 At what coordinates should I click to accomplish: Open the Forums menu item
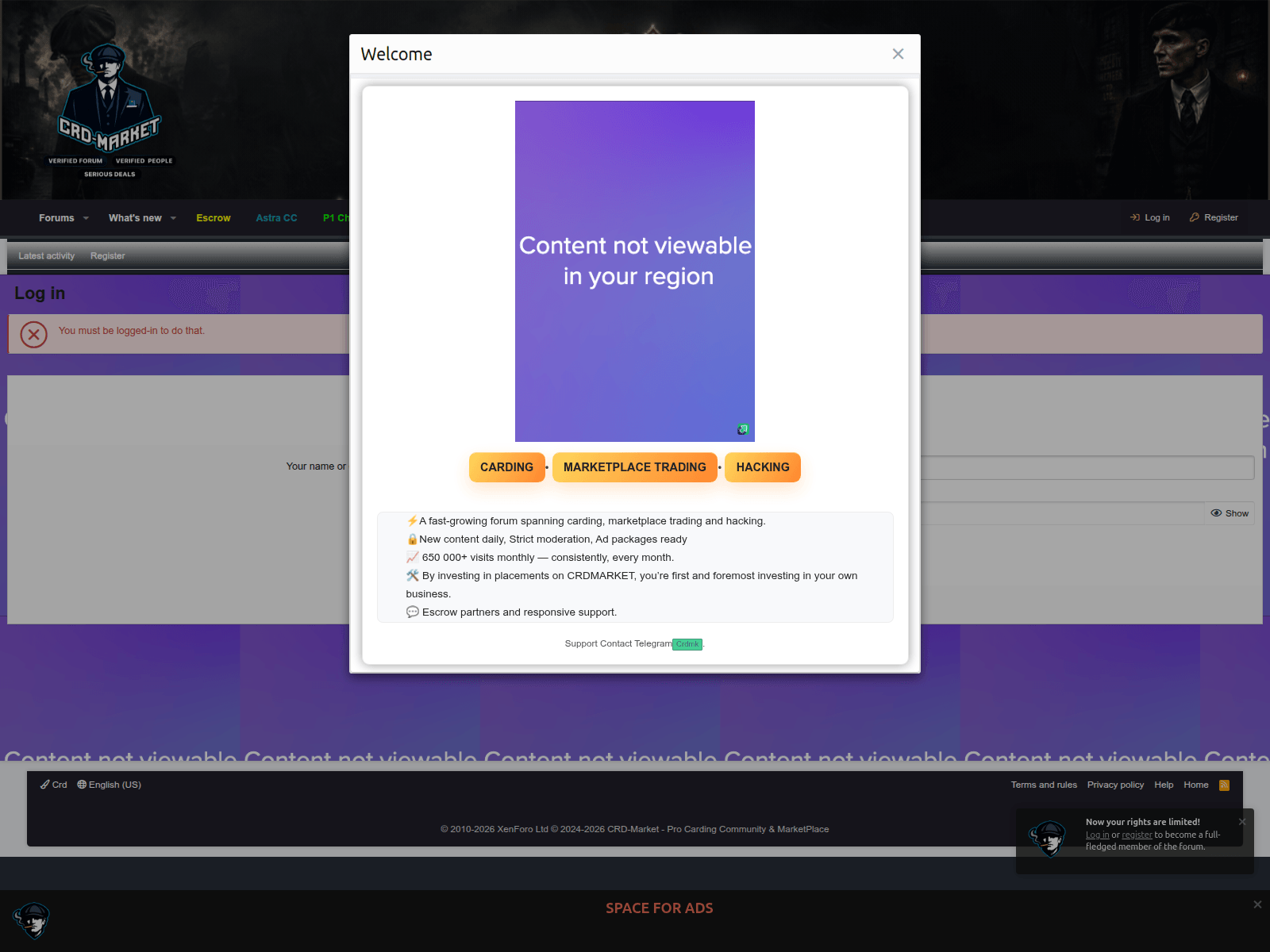[x=56, y=218]
